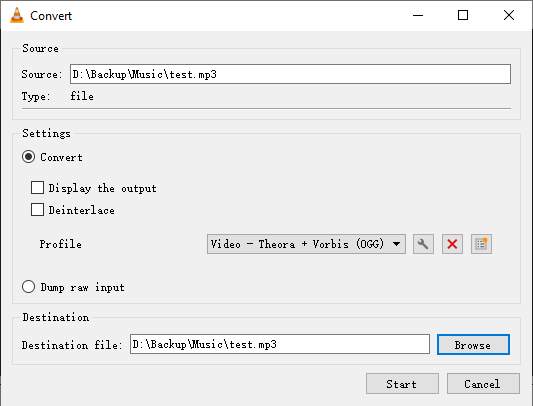The height and width of the screenshot is (406, 533).
Task: Browse for a destination file
Action: pos(473,345)
